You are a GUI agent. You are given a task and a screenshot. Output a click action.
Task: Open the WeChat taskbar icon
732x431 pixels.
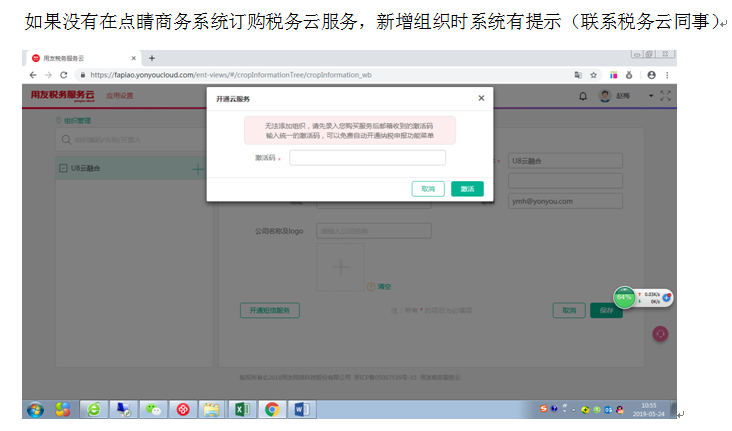tap(153, 410)
